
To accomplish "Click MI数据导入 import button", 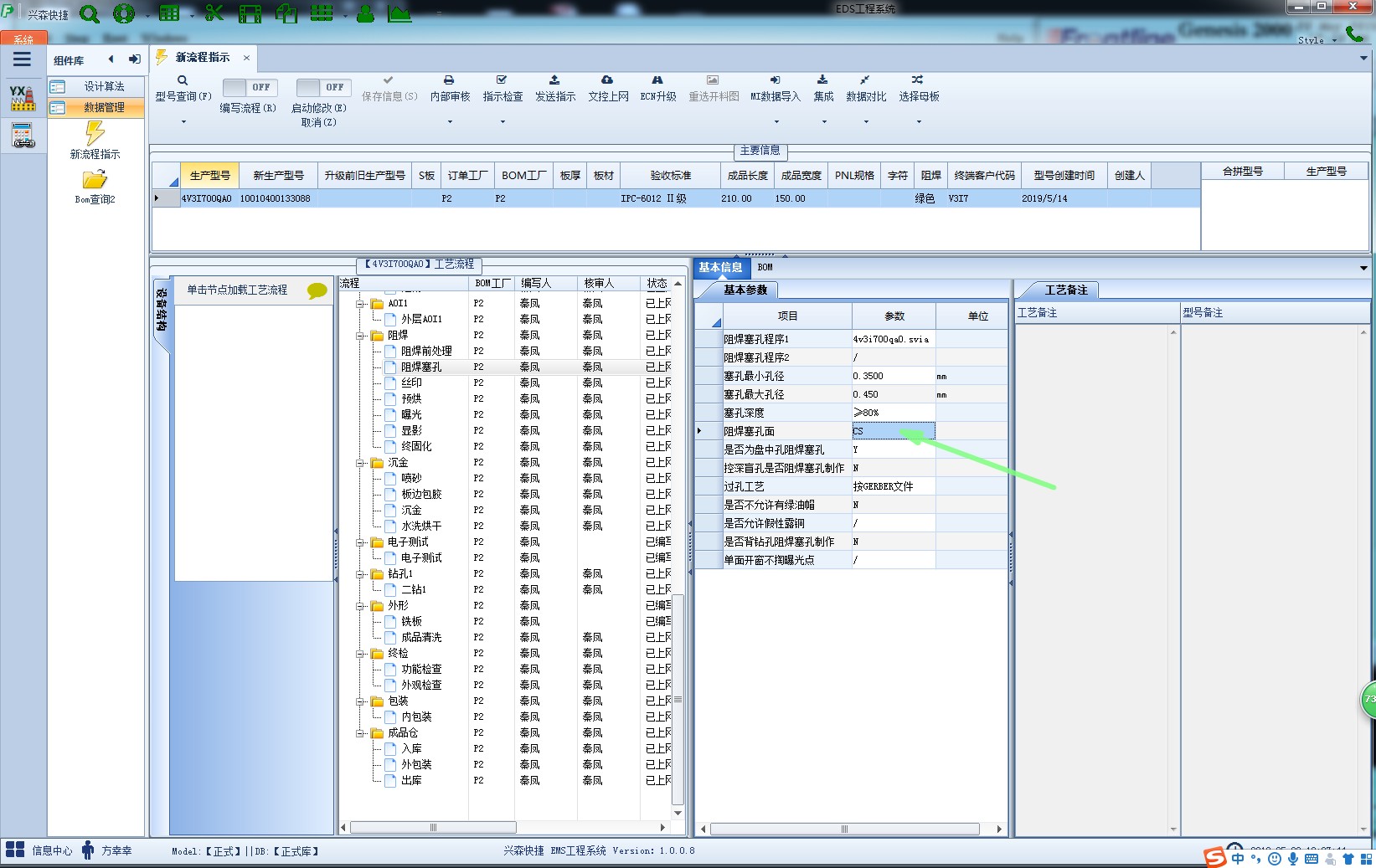I will coord(776,89).
